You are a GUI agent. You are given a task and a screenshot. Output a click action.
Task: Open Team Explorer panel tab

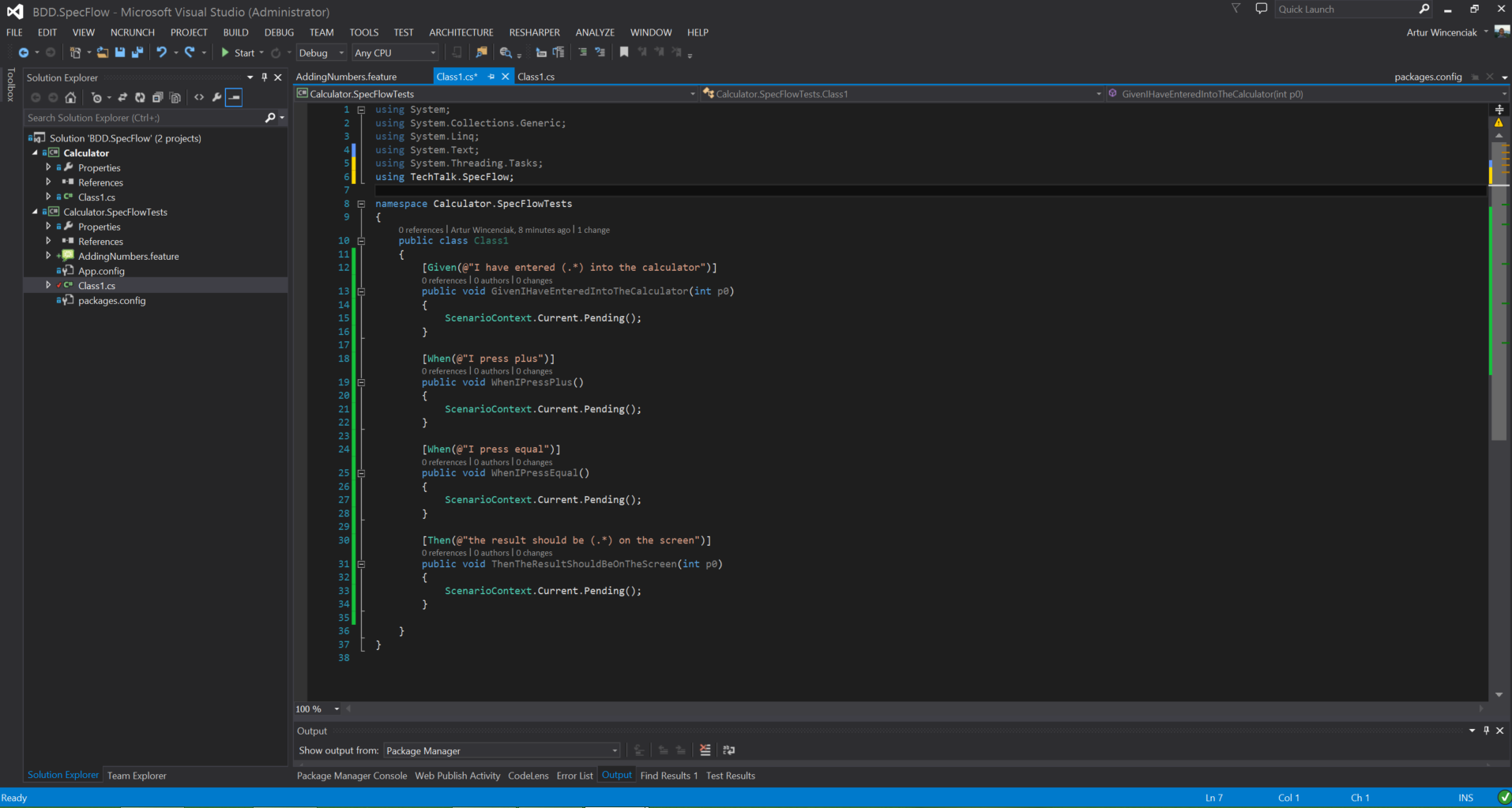coord(137,776)
